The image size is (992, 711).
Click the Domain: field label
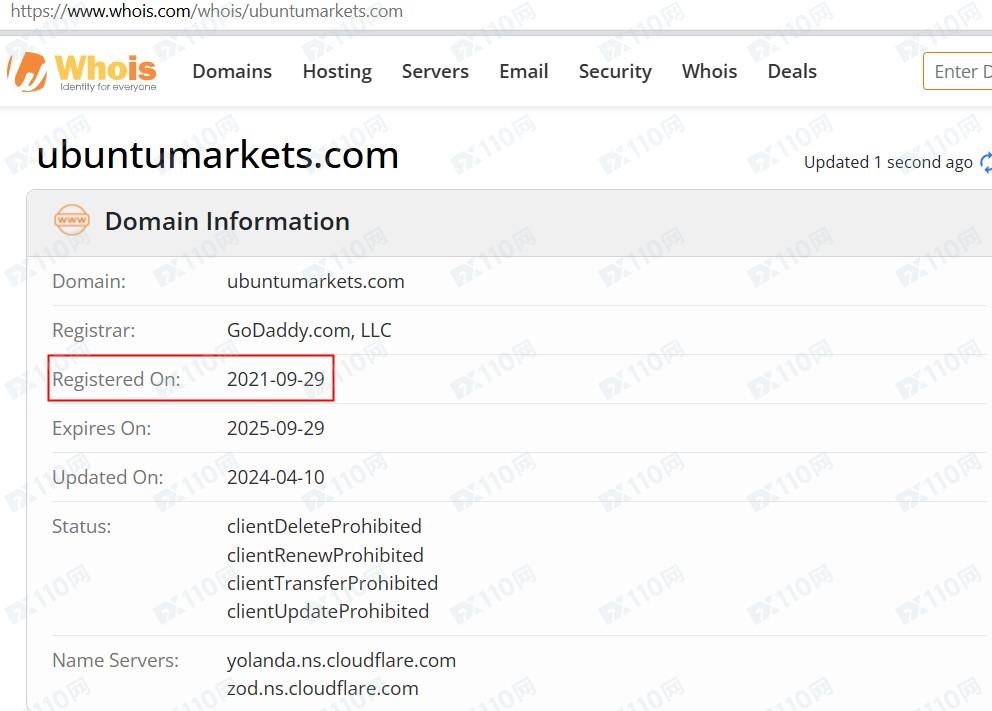89,281
